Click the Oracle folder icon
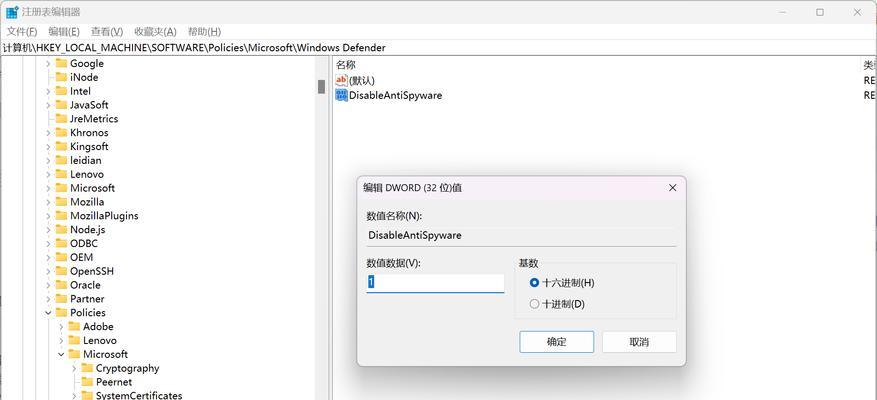The image size is (877, 400). pyautogui.click(x=61, y=285)
